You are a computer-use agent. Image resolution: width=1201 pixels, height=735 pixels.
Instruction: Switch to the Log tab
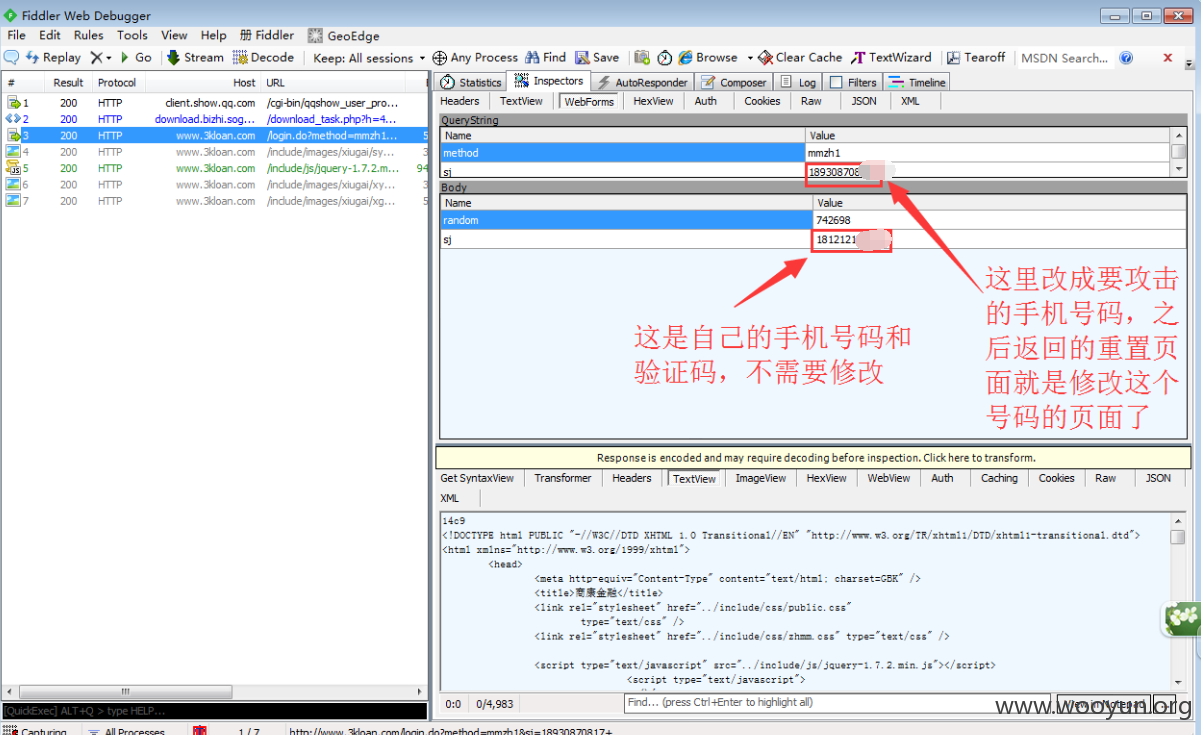798,82
